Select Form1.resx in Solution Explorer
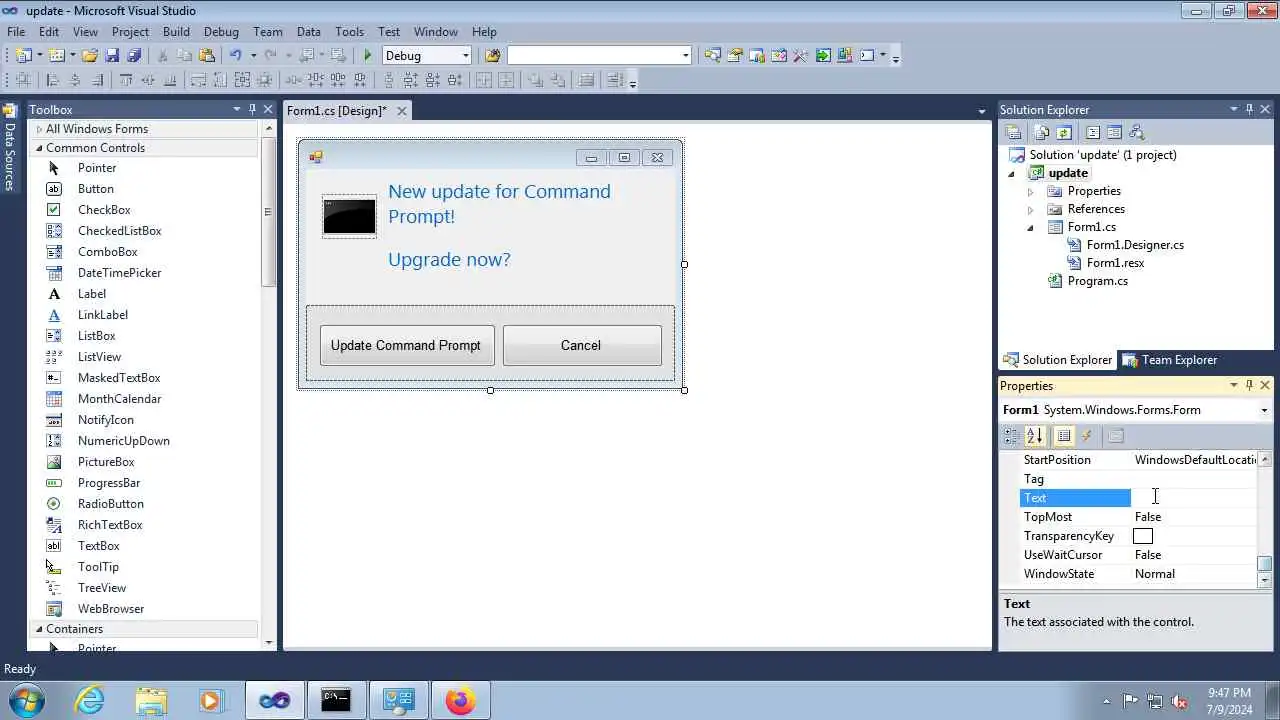Image resolution: width=1280 pixels, height=720 pixels. click(1115, 263)
